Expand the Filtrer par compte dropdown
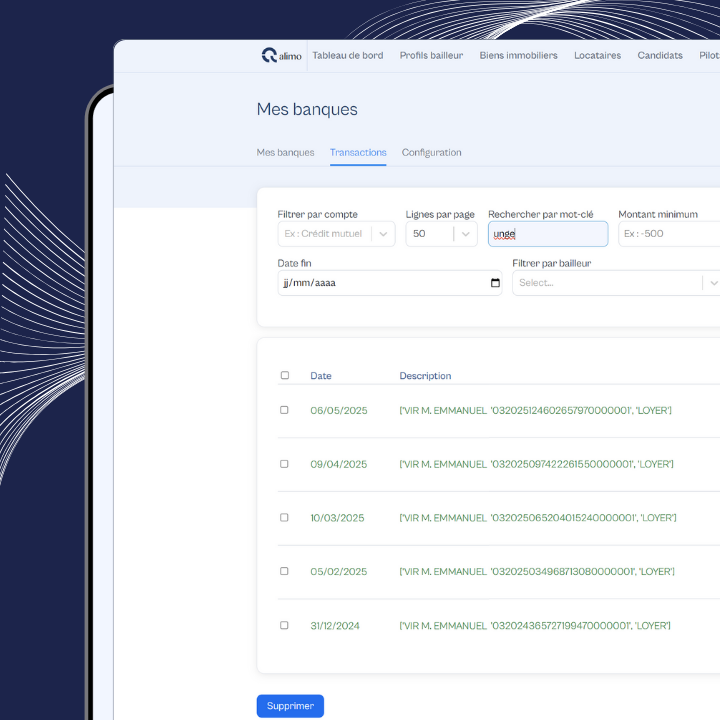The image size is (720, 720). tap(384, 234)
